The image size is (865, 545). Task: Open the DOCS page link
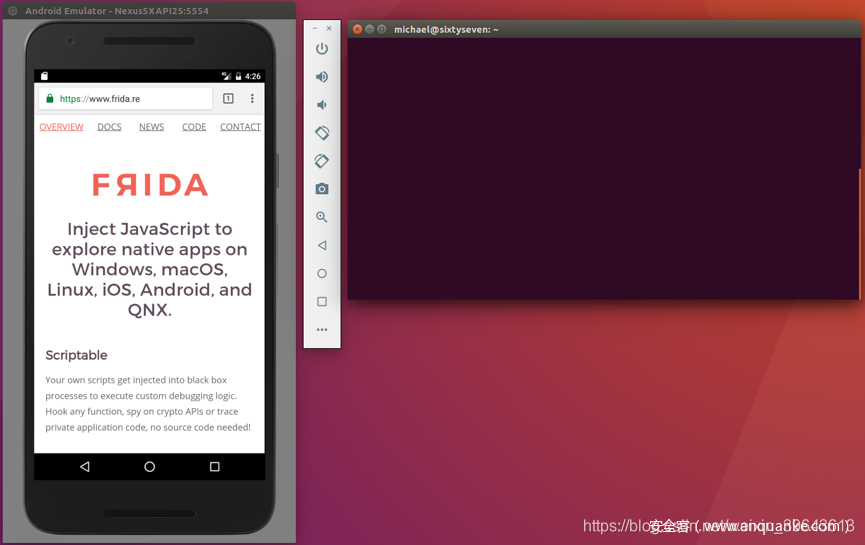coord(109,127)
